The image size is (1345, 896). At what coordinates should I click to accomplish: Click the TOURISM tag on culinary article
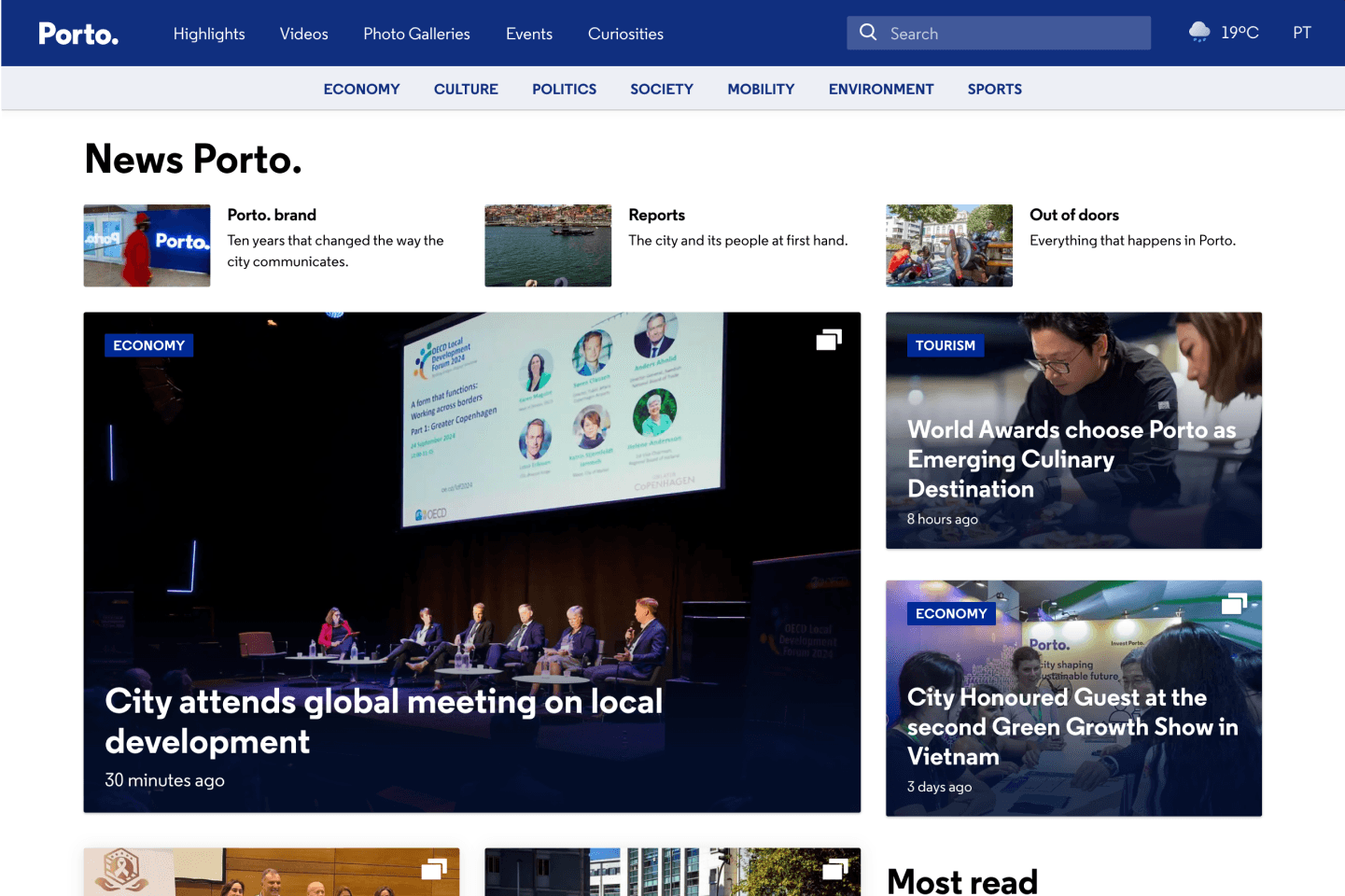point(945,345)
